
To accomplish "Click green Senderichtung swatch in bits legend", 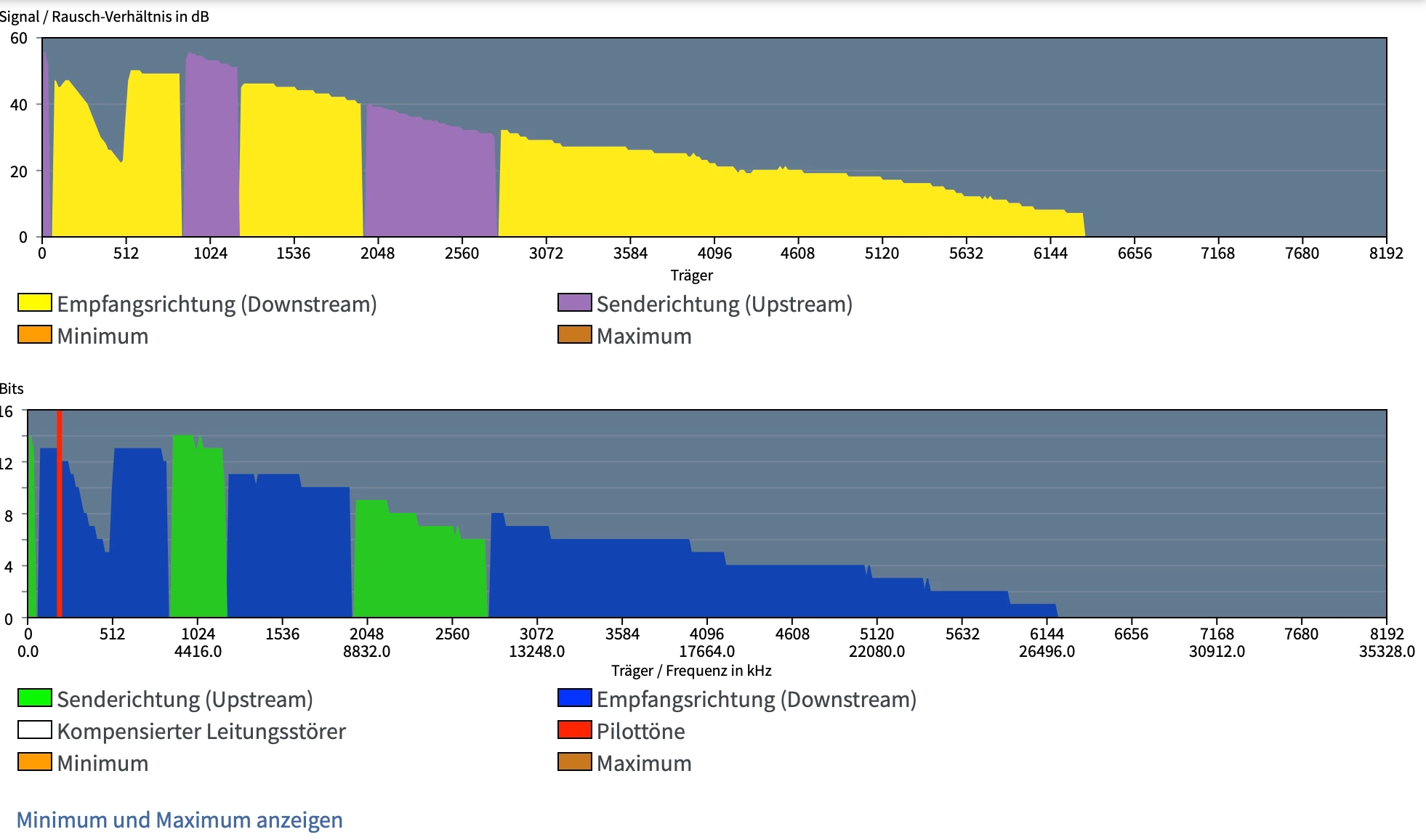I will click(34, 698).
